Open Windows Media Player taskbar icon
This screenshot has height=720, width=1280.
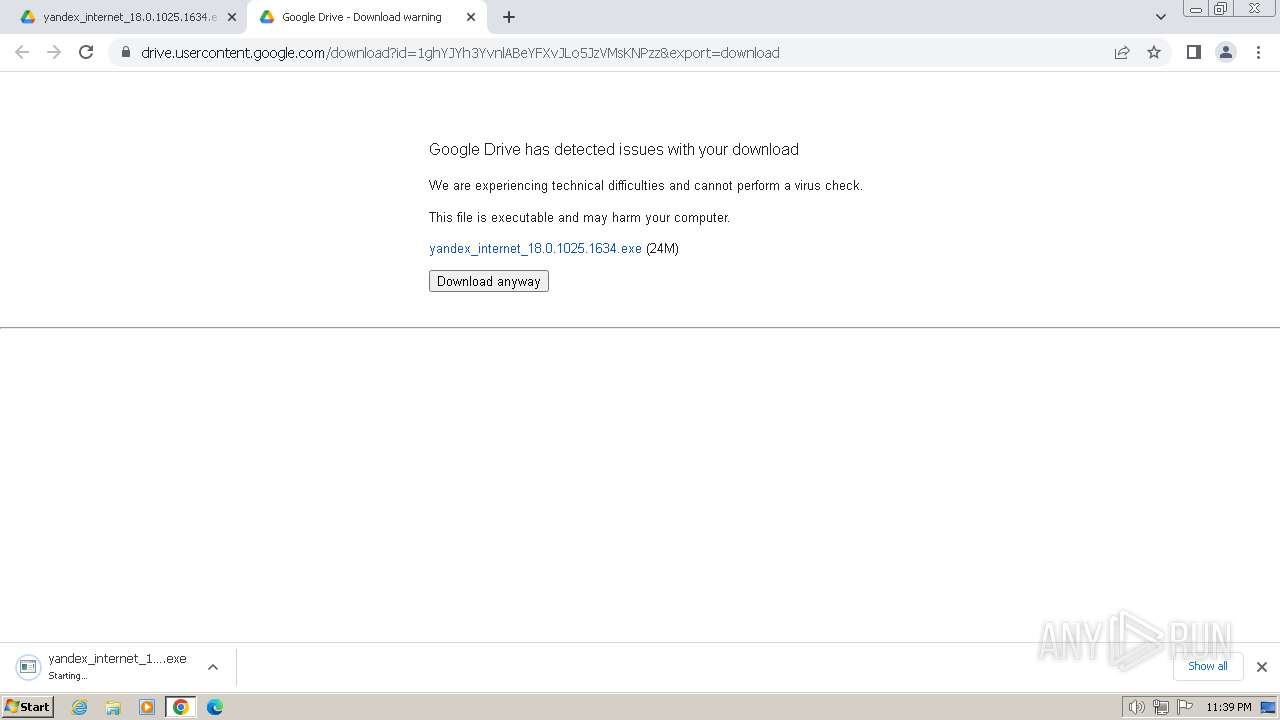point(147,707)
